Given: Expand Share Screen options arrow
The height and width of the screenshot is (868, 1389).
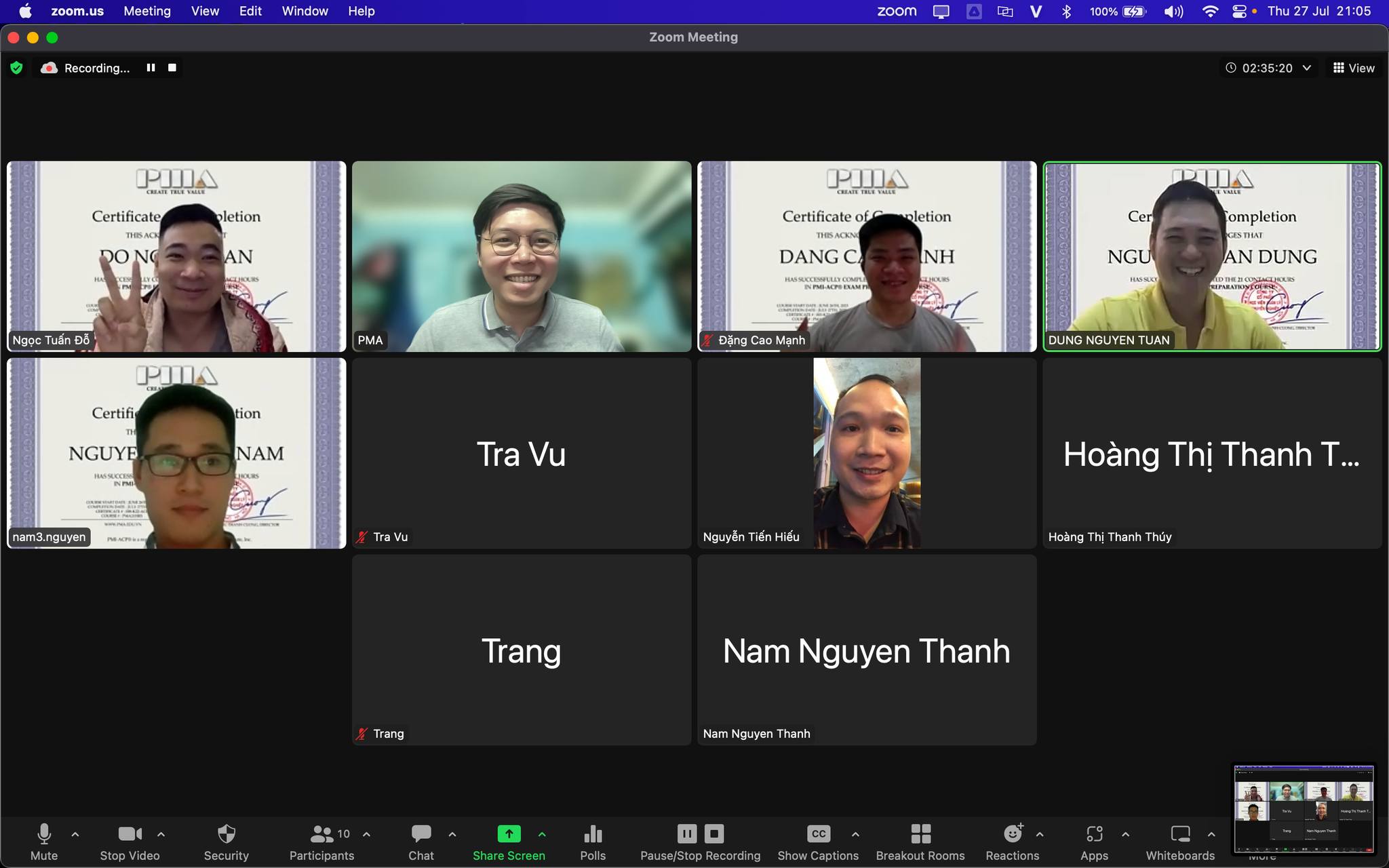Looking at the screenshot, I should pyautogui.click(x=542, y=834).
